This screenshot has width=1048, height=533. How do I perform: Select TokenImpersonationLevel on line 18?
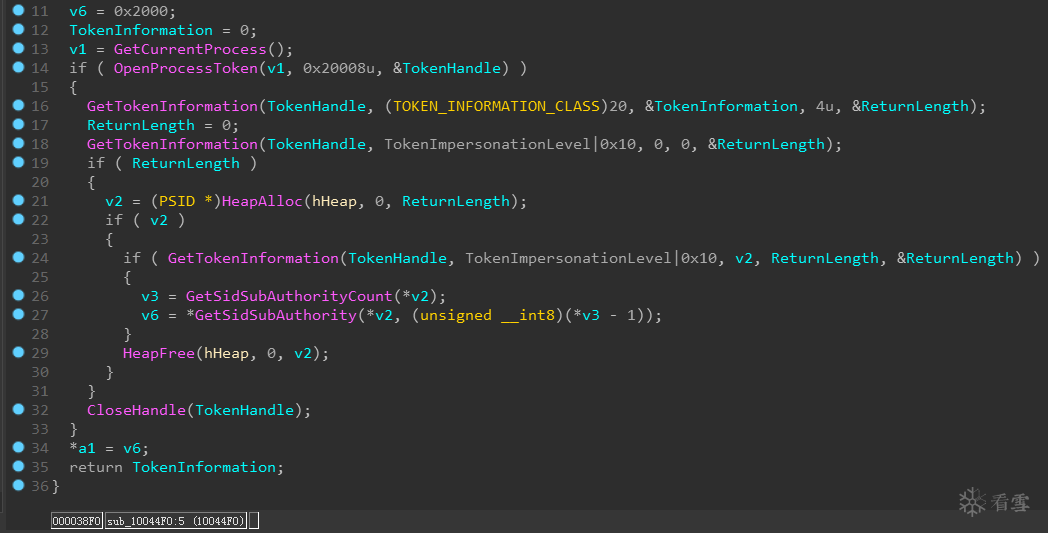pyautogui.click(x=487, y=144)
